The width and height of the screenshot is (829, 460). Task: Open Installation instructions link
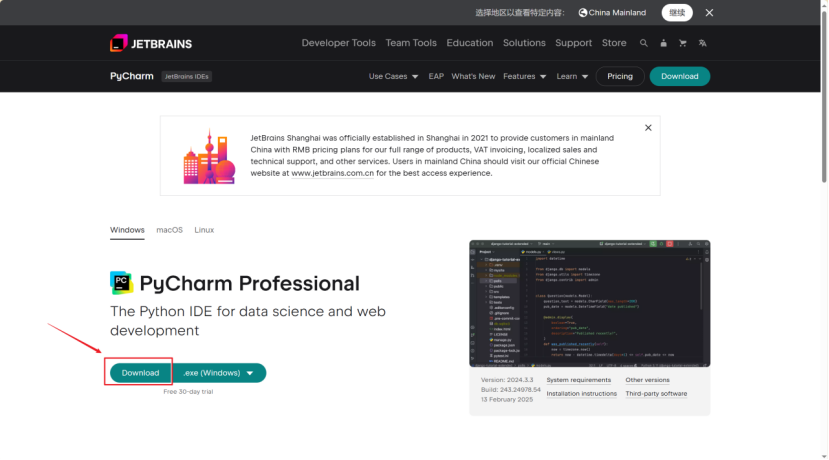pyautogui.click(x=582, y=394)
